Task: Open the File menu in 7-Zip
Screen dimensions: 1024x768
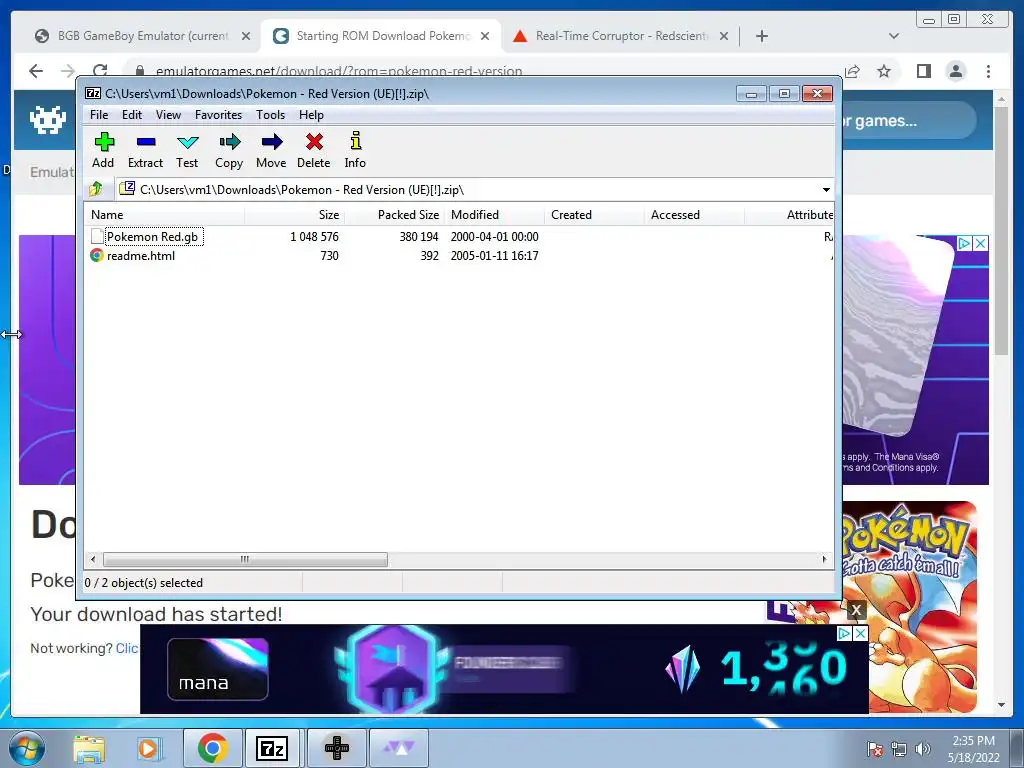Action: pyautogui.click(x=99, y=115)
